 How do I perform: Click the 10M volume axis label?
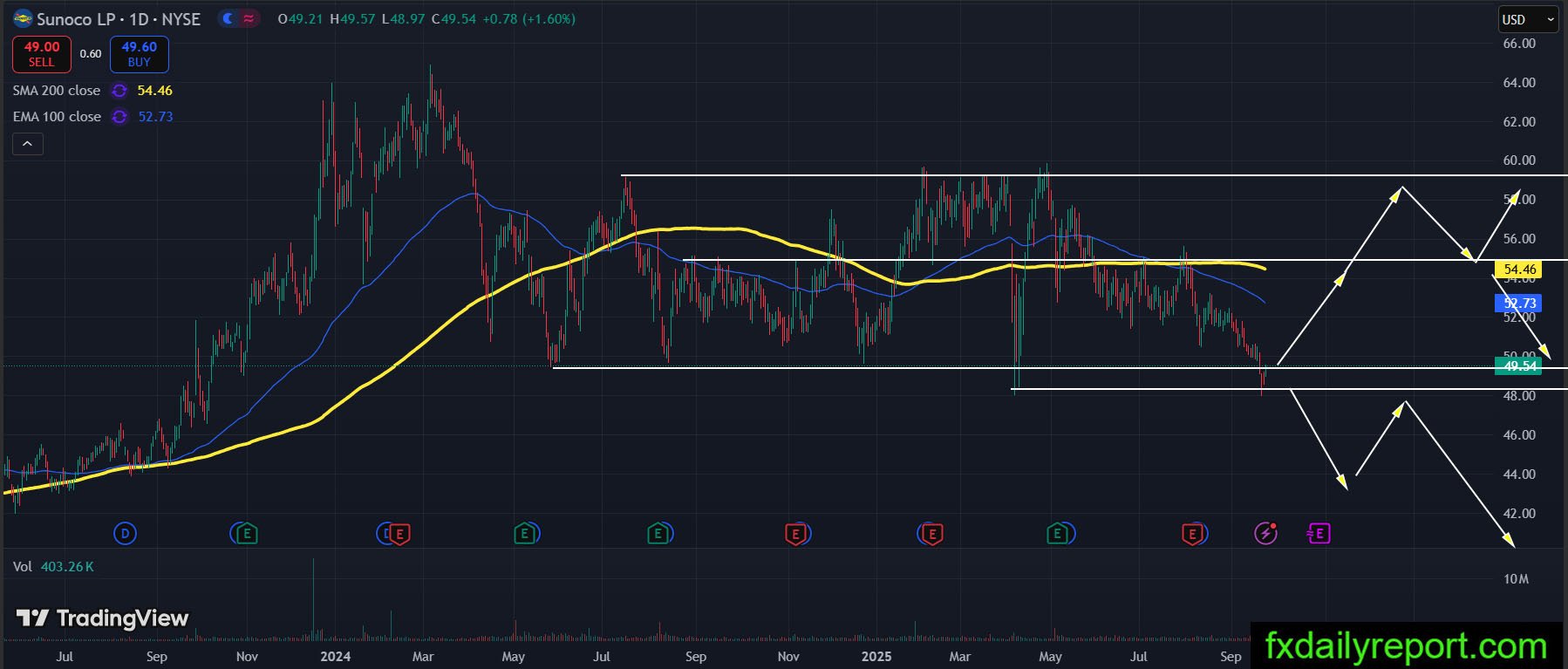[x=1517, y=579]
